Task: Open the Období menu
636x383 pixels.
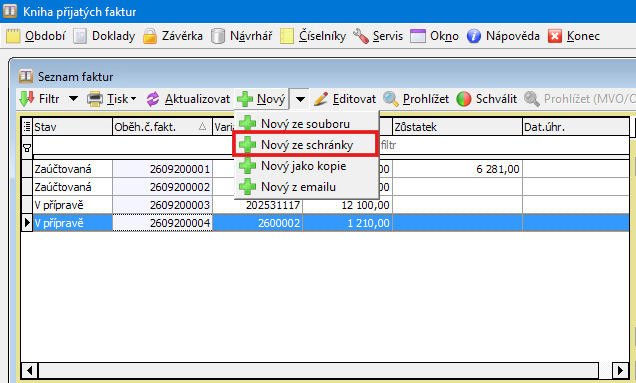Action: (35, 36)
